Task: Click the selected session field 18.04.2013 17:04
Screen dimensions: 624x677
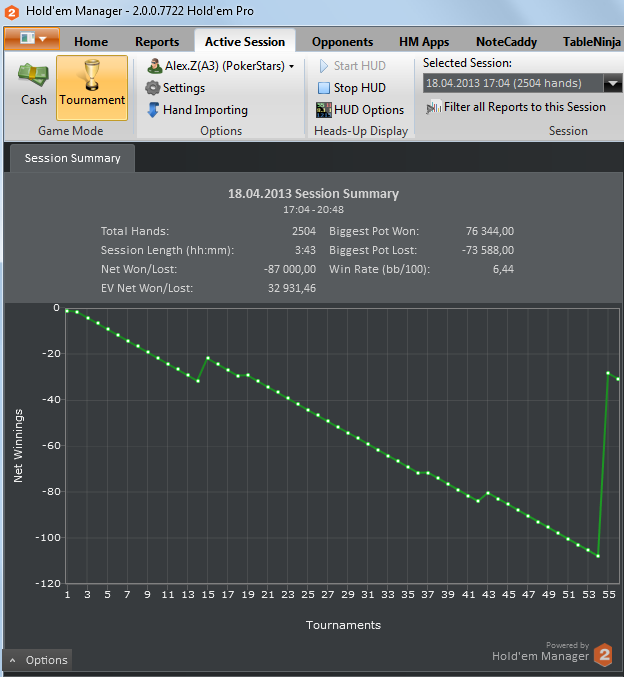Action: [x=513, y=83]
